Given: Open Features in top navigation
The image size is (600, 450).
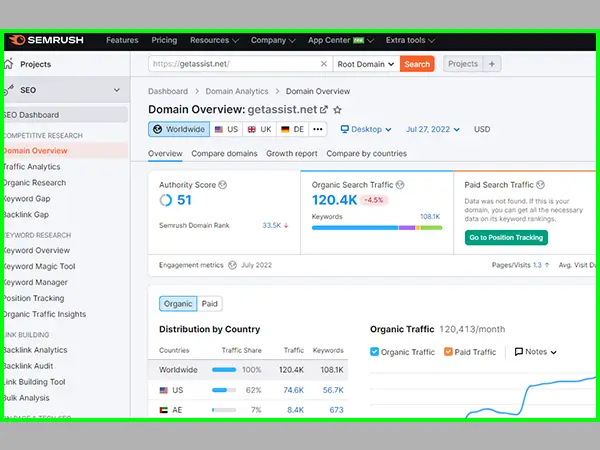Looking at the screenshot, I should pyautogui.click(x=122, y=40).
